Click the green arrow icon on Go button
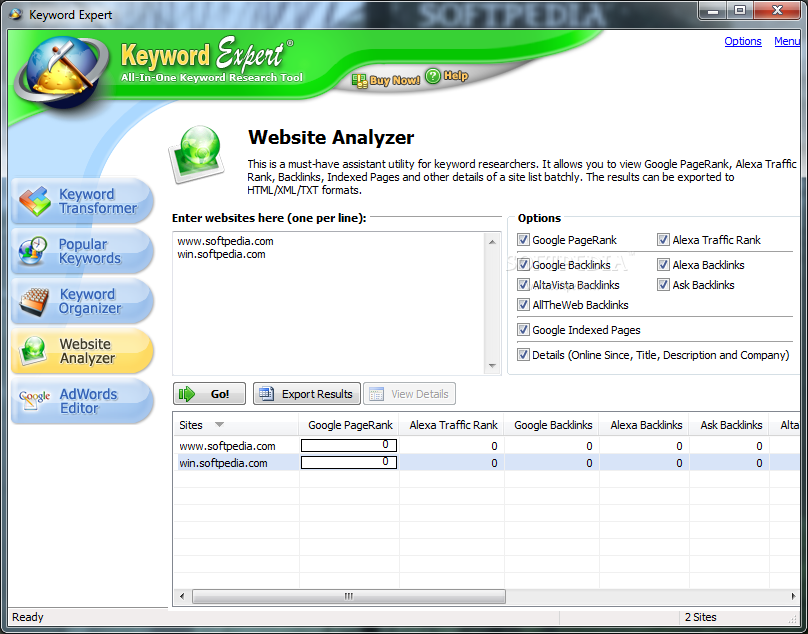808x634 pixels. (187, 394)
